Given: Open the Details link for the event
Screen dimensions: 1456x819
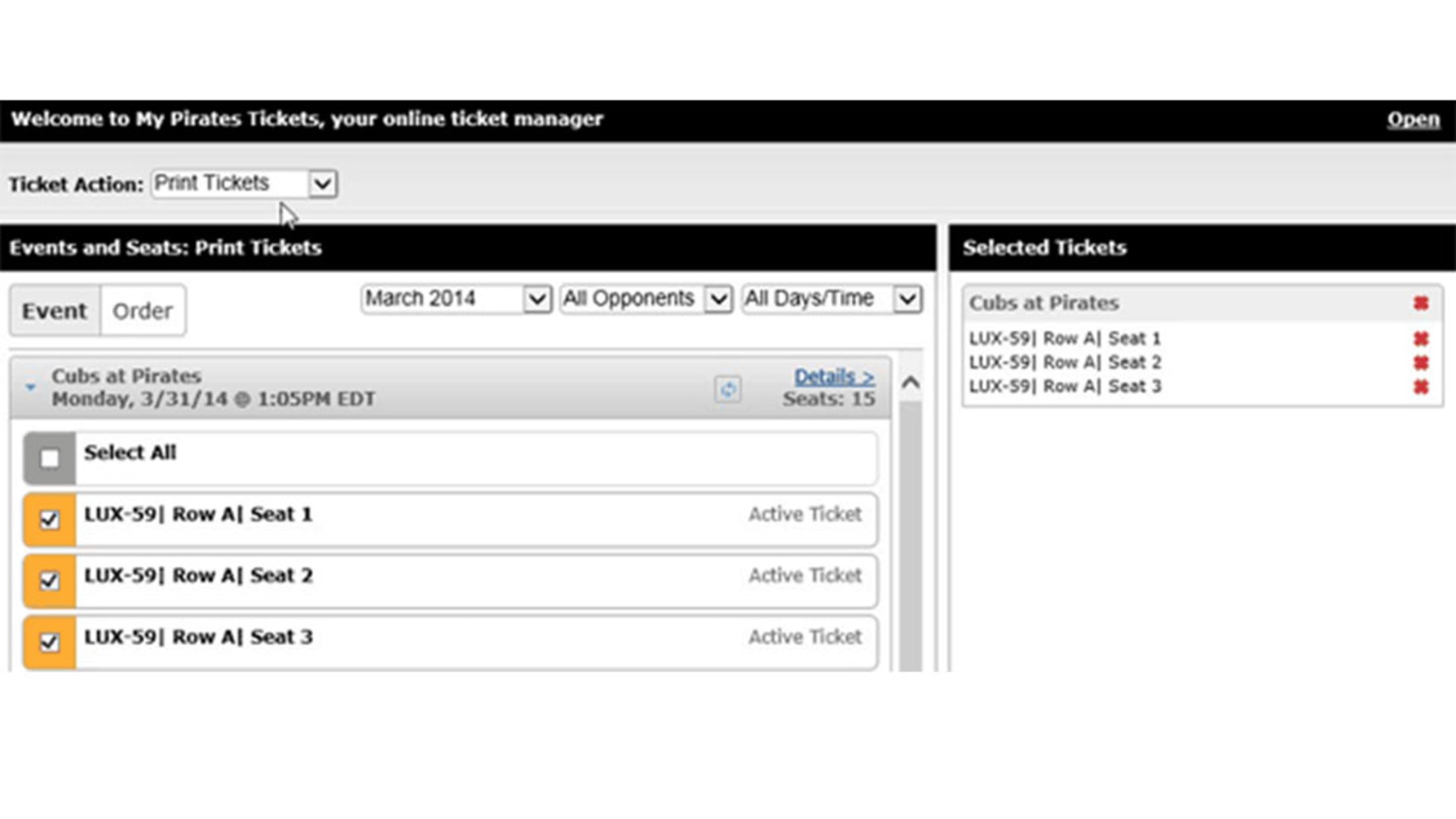Looking at the screenshot, I should [834, 377].
